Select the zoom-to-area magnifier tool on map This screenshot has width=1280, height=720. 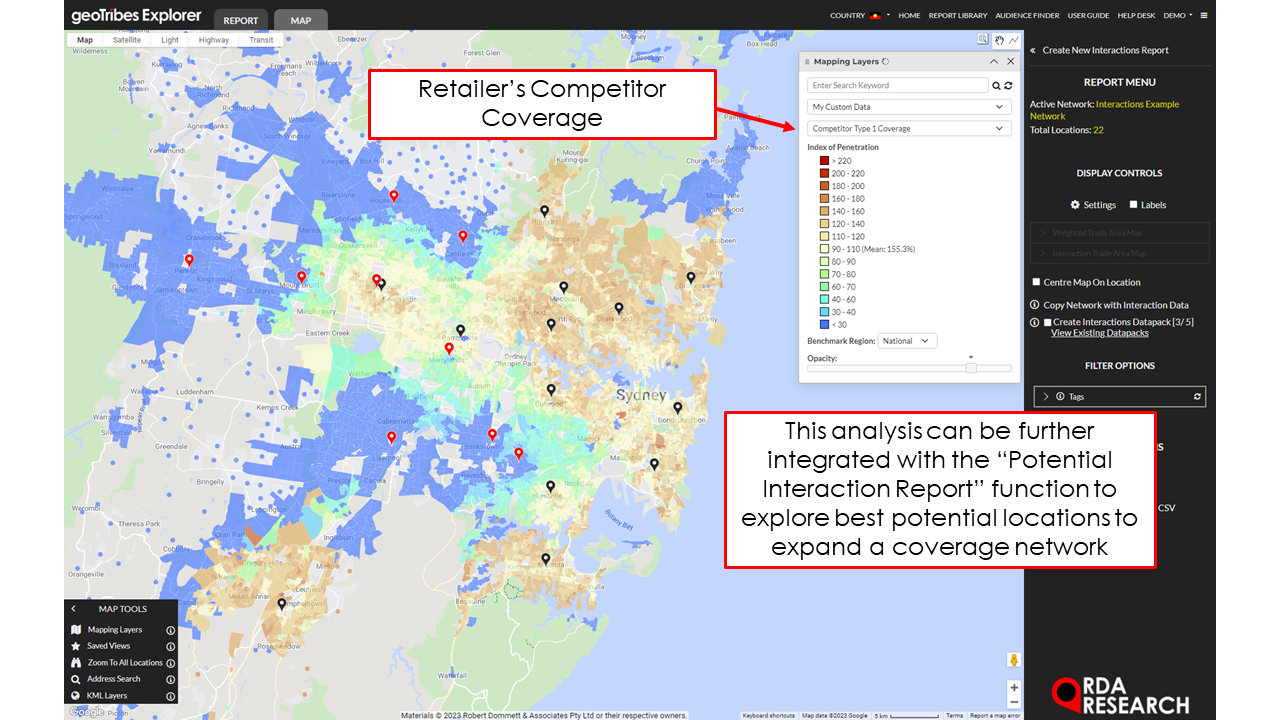(984, 40)
